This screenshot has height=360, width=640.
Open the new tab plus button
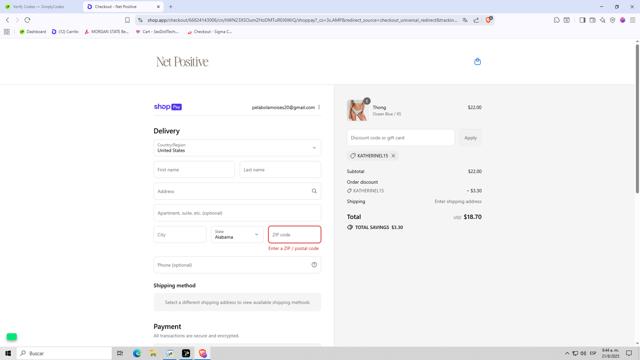click(171, 7)
